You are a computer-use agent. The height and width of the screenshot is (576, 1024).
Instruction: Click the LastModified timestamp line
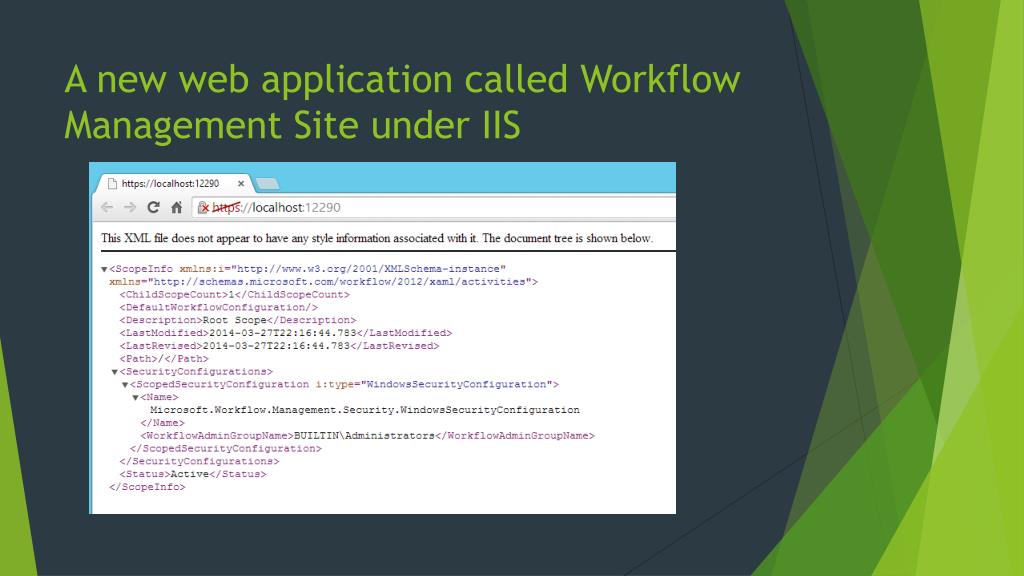coord(285,333)
